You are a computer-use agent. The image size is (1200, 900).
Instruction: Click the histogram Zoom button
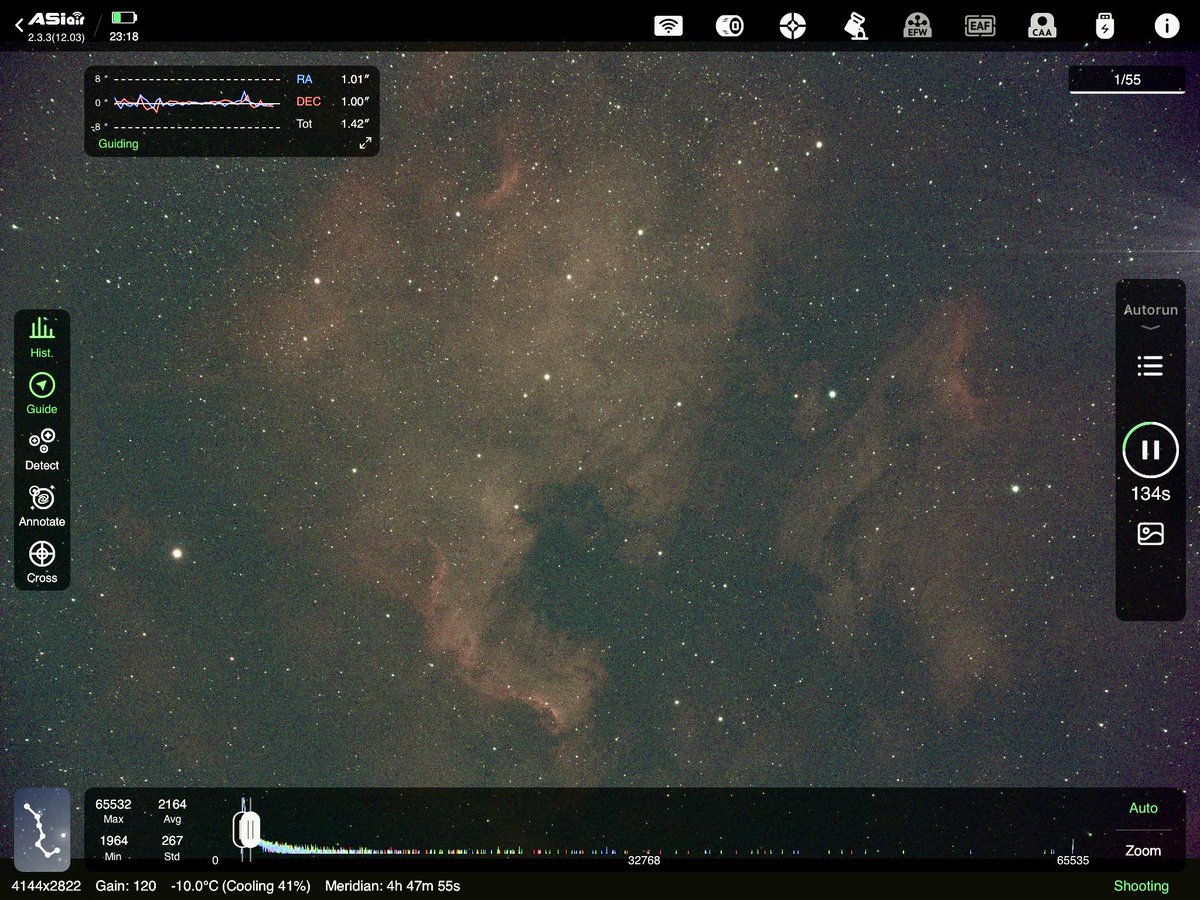(x=1143, y=851)
